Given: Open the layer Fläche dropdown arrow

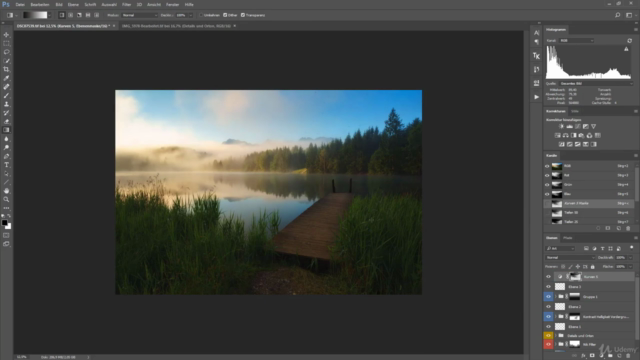Looking at the screenshot, I should 631,267.
